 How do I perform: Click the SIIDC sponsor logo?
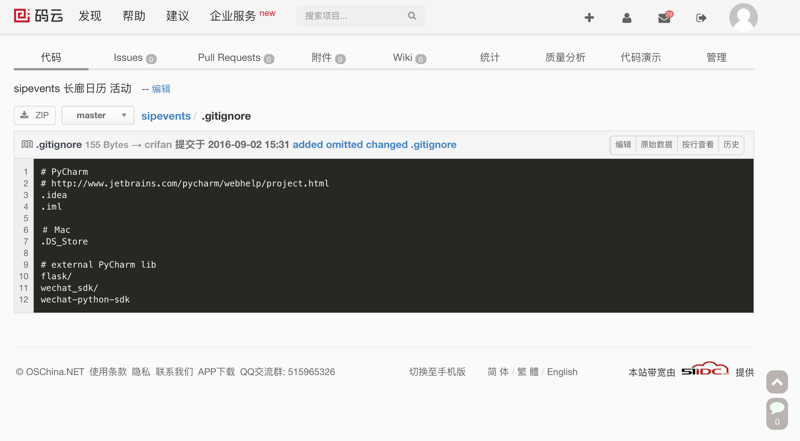705,370
